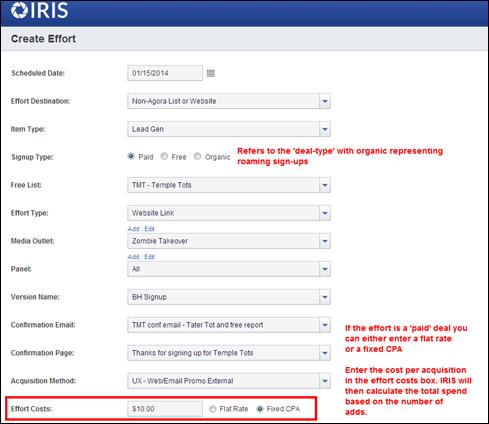Click the Signup Type label
This screenshot has width=489, height=424.
32,157
